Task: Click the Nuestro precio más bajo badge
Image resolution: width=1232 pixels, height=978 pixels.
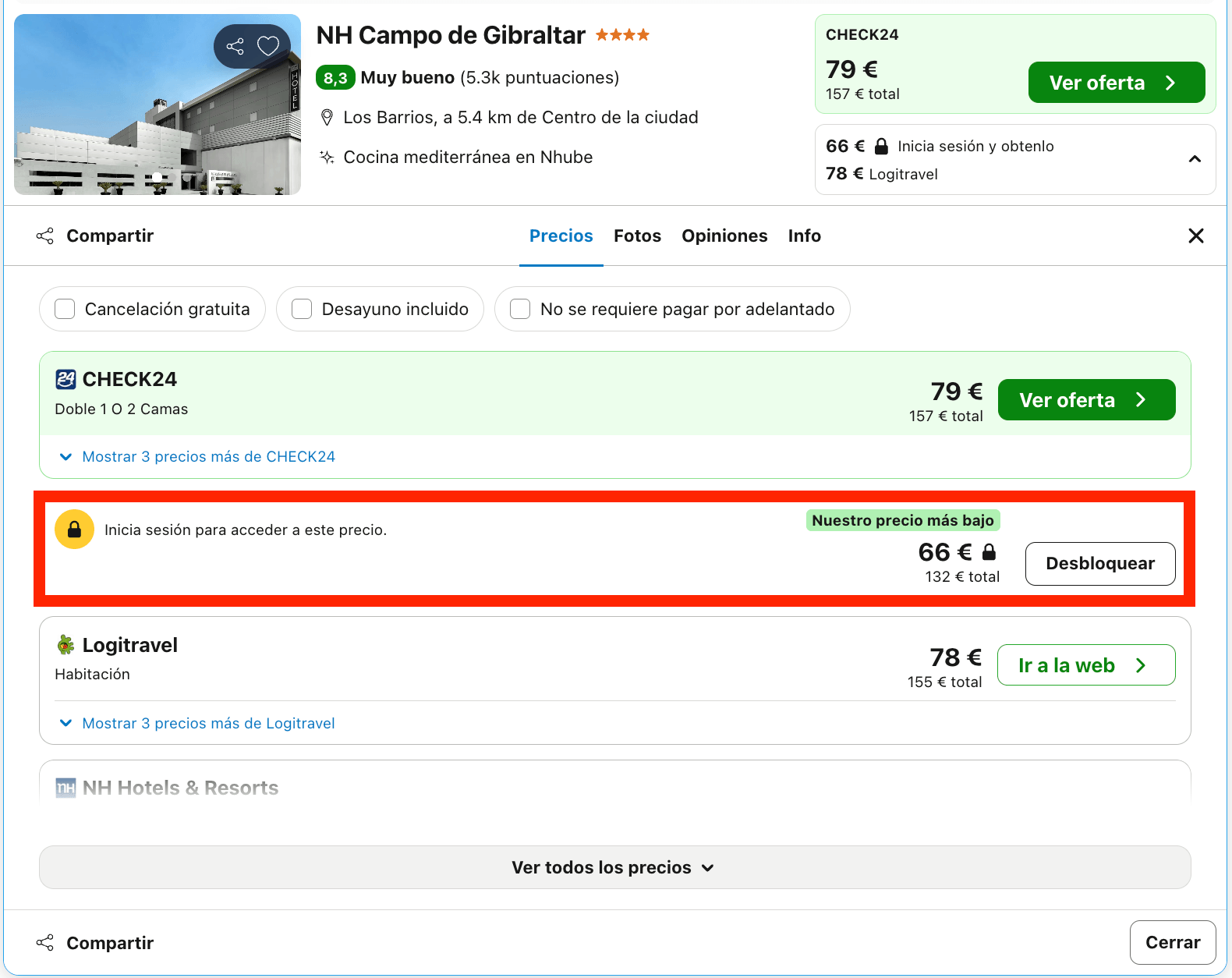Action: (903, 520)
